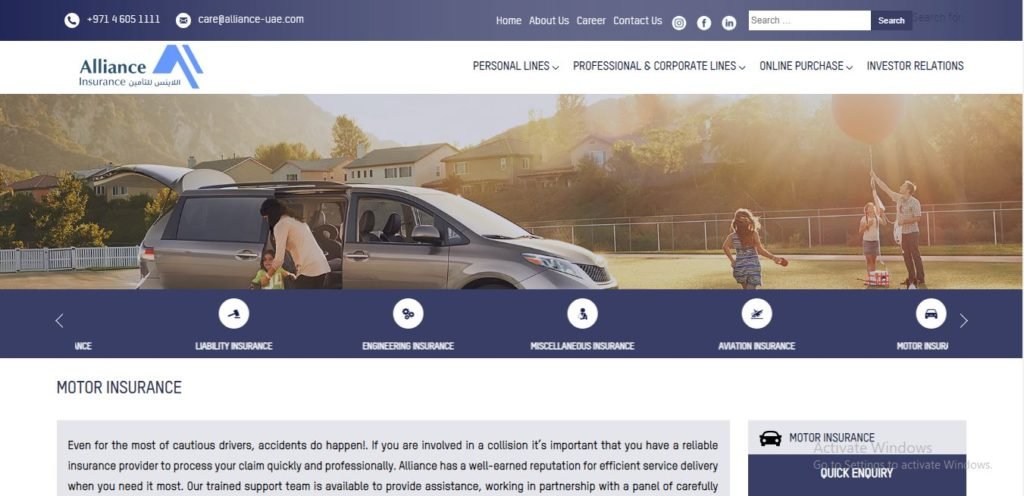Open the Contact Us link

637,21
